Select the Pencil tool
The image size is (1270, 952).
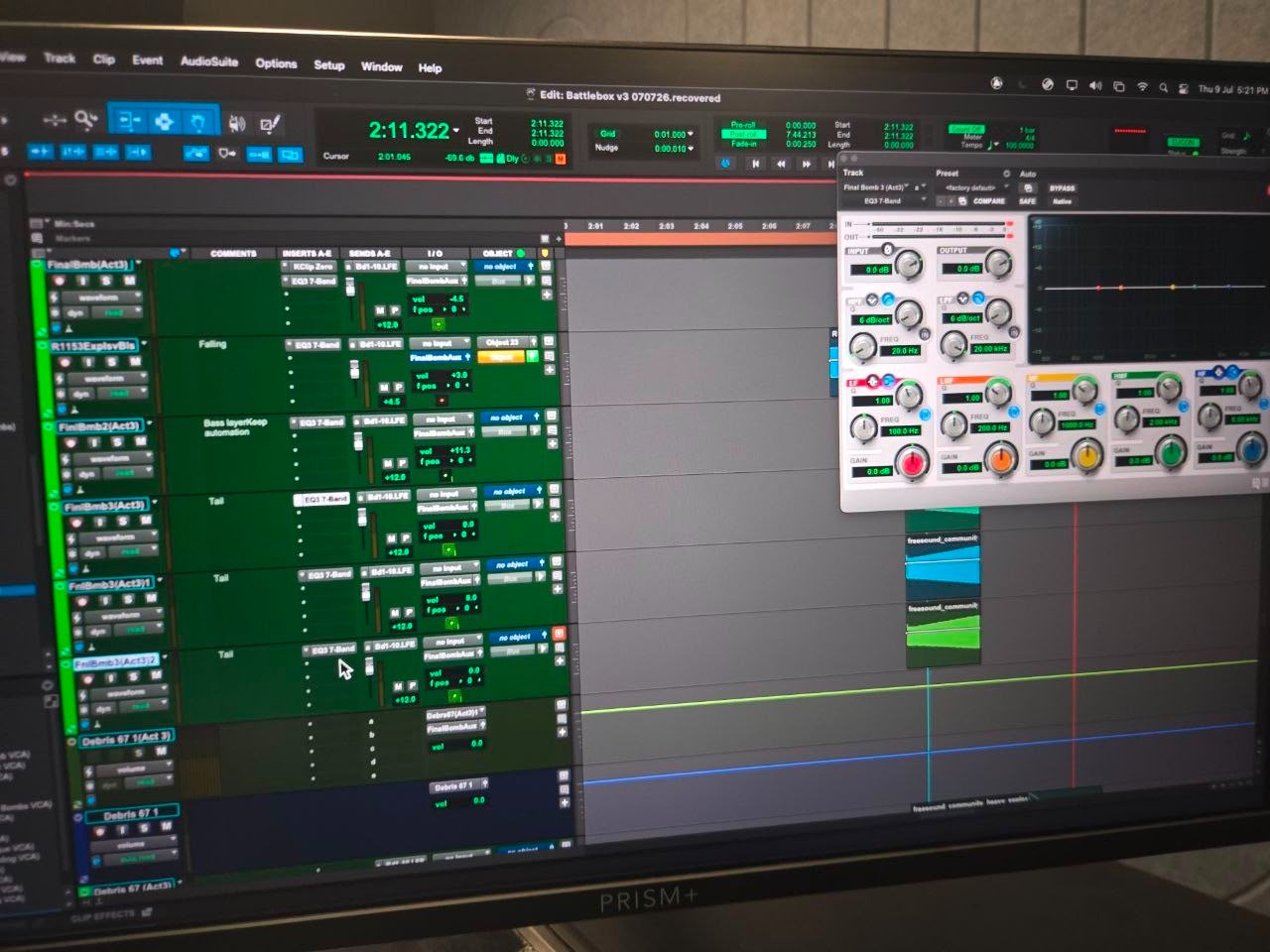[268, 125]
